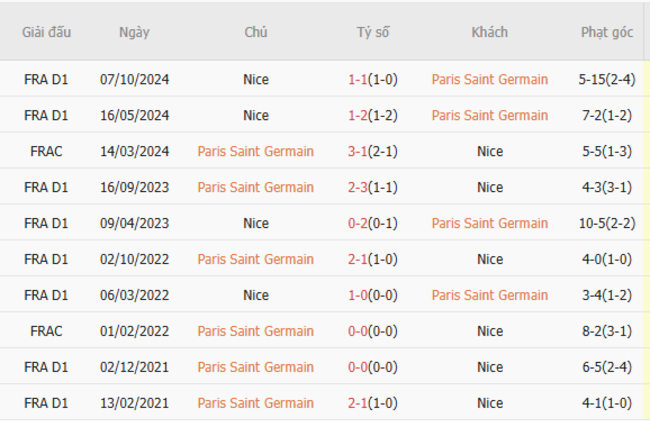Click Paris Saint Germain in 14/03/2024 row
This screenshot has height=427, width=650.
coord(255,152)
